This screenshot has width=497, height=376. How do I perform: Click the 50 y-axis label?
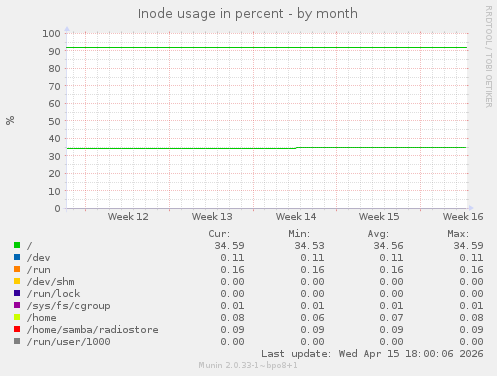[x=54, y=121]
